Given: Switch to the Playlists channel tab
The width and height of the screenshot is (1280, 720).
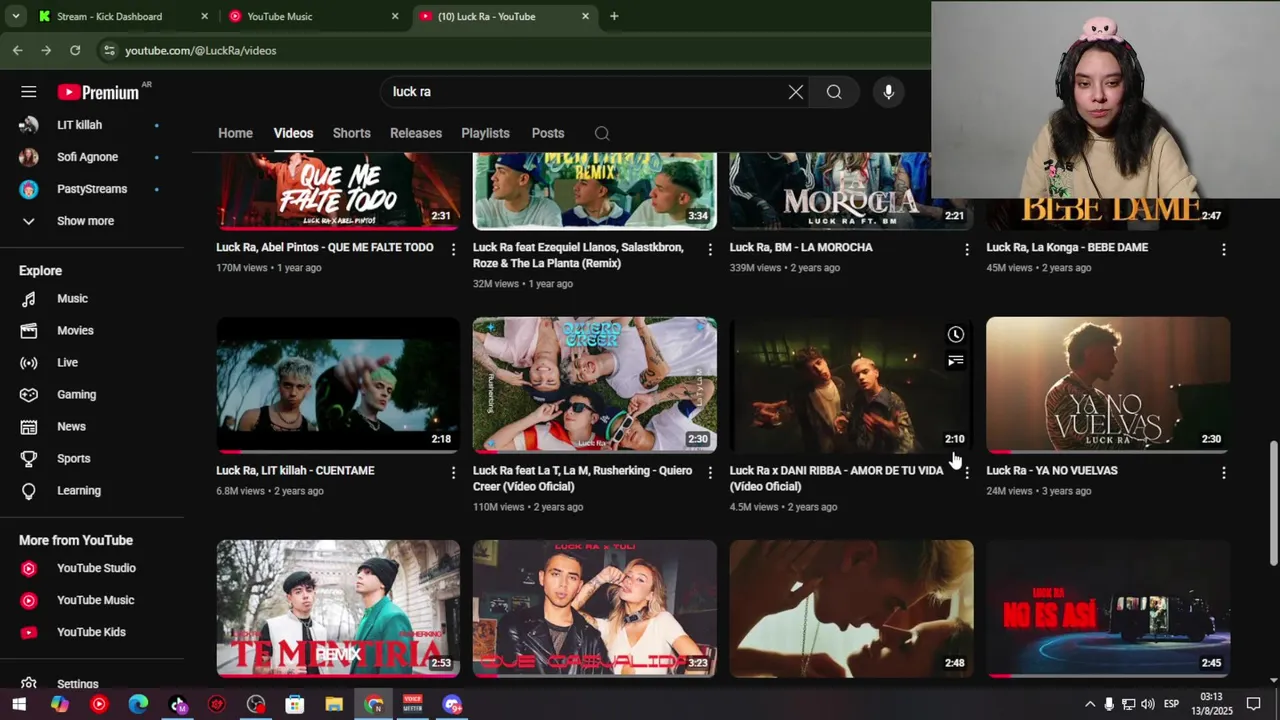Looking at the screenshot, I should point(485,133).
